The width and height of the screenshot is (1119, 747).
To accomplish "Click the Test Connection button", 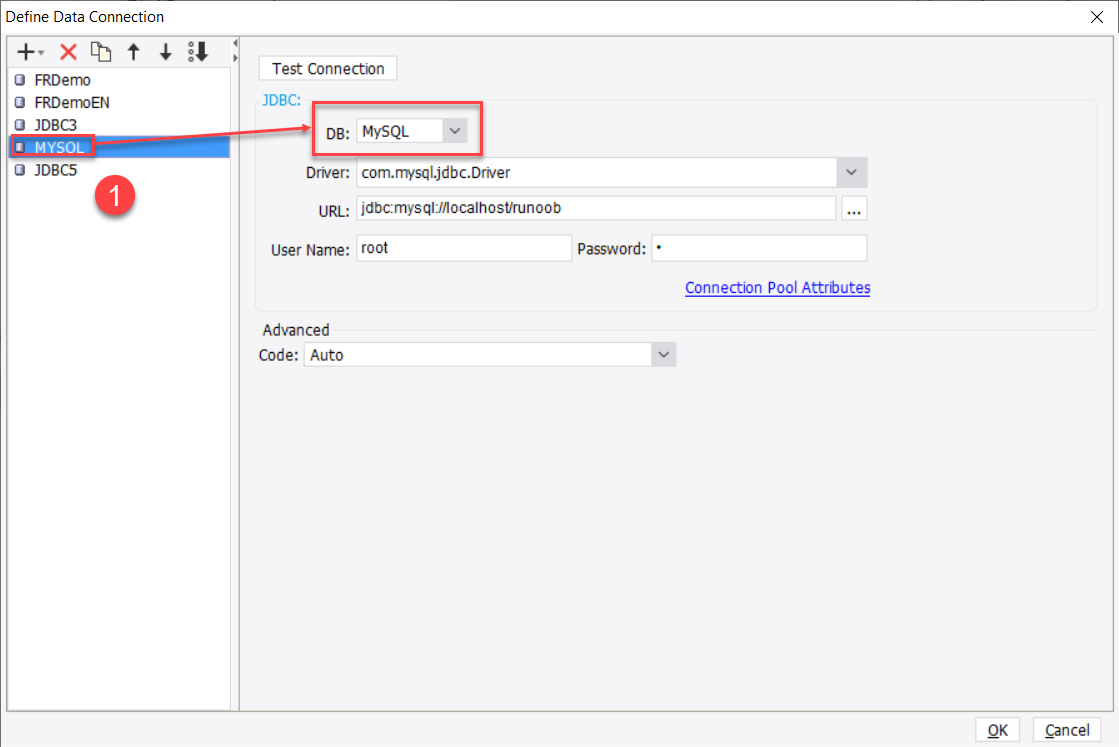I will (x=327, y=68).
